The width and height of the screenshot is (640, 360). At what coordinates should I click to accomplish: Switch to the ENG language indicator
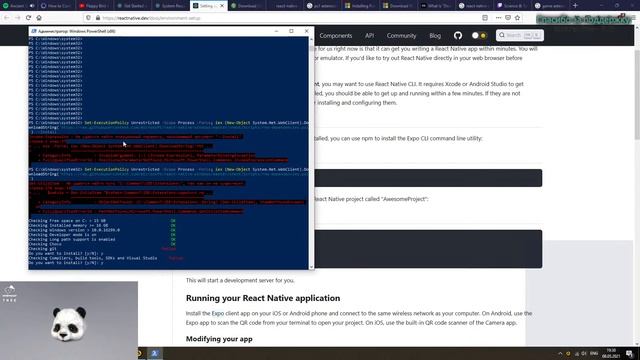tap(594, 353)
